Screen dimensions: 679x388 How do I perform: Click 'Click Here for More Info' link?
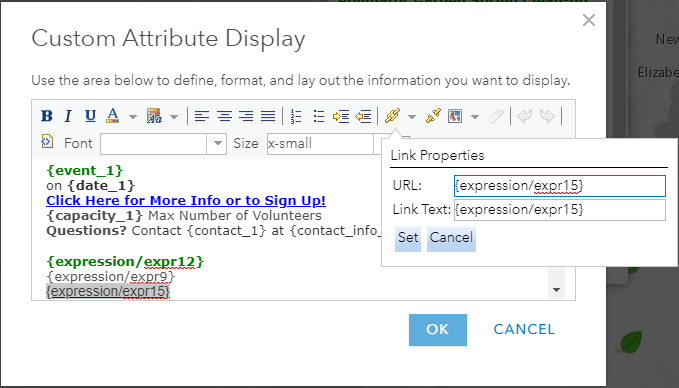click(186, 200)
